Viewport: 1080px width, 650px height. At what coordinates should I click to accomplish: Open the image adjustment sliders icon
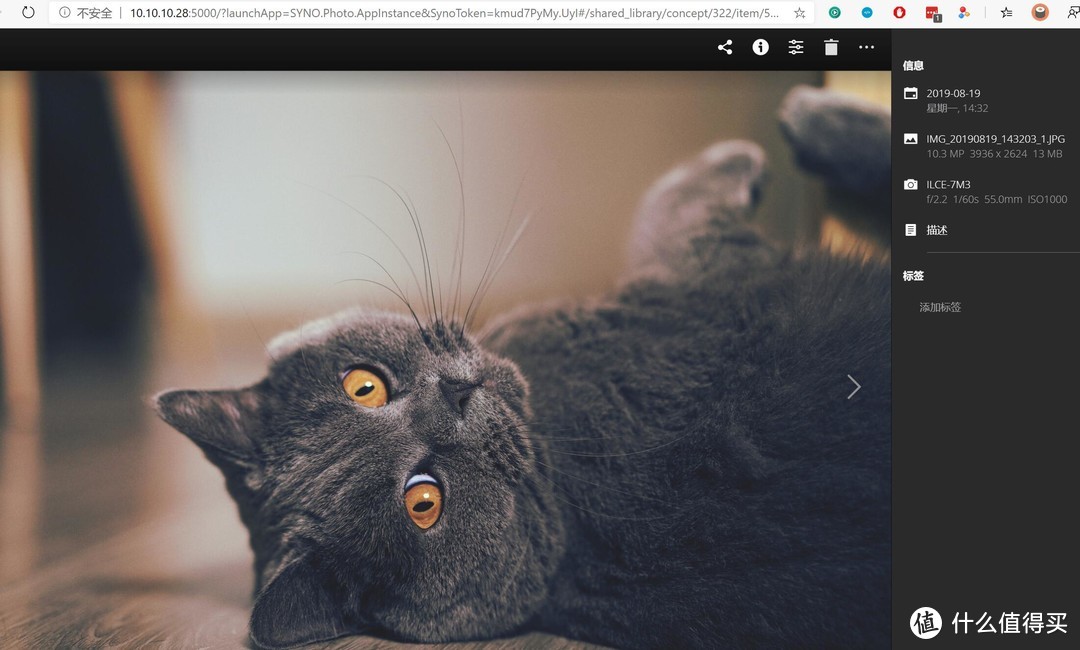coord(796,47)
